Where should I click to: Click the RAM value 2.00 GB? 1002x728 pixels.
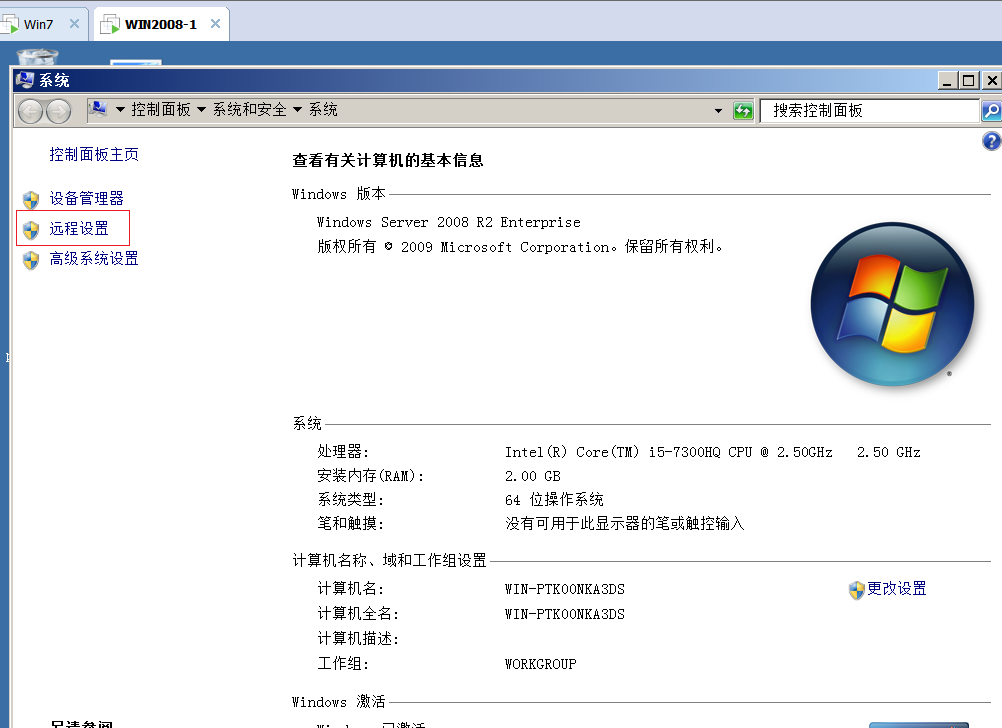533,476
